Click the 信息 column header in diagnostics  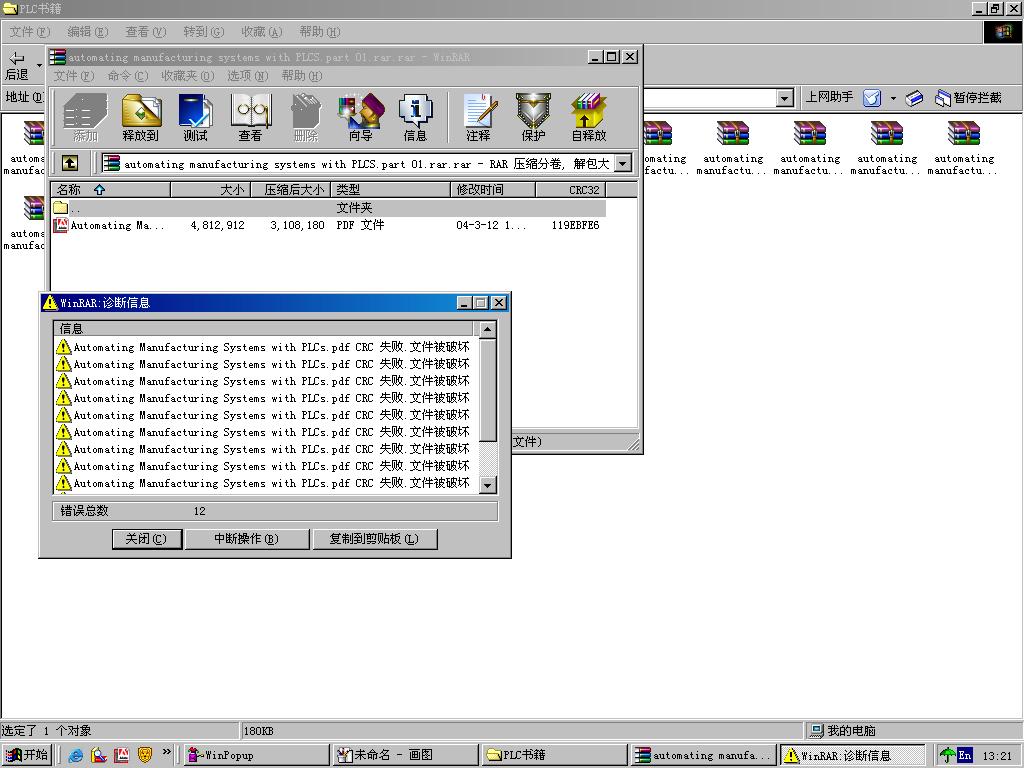[x=265, y=328]
